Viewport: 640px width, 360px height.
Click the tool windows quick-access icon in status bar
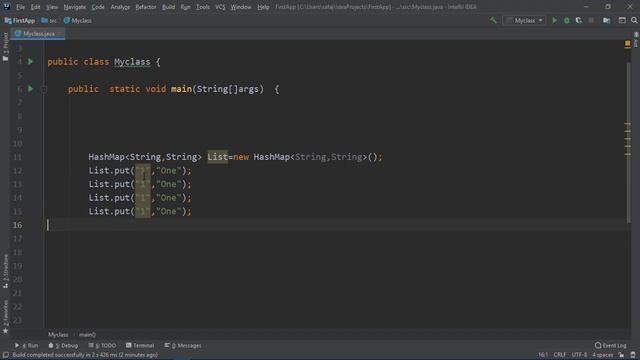click(x=5, y=355)
